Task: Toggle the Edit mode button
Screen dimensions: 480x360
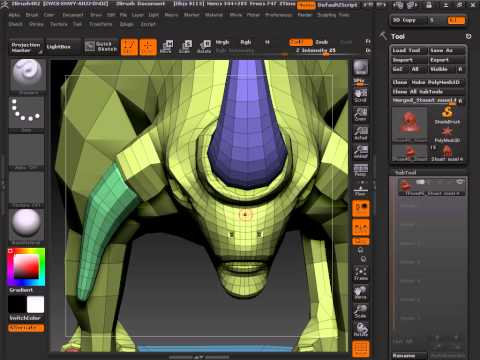Action: click(x=129, y=47)
